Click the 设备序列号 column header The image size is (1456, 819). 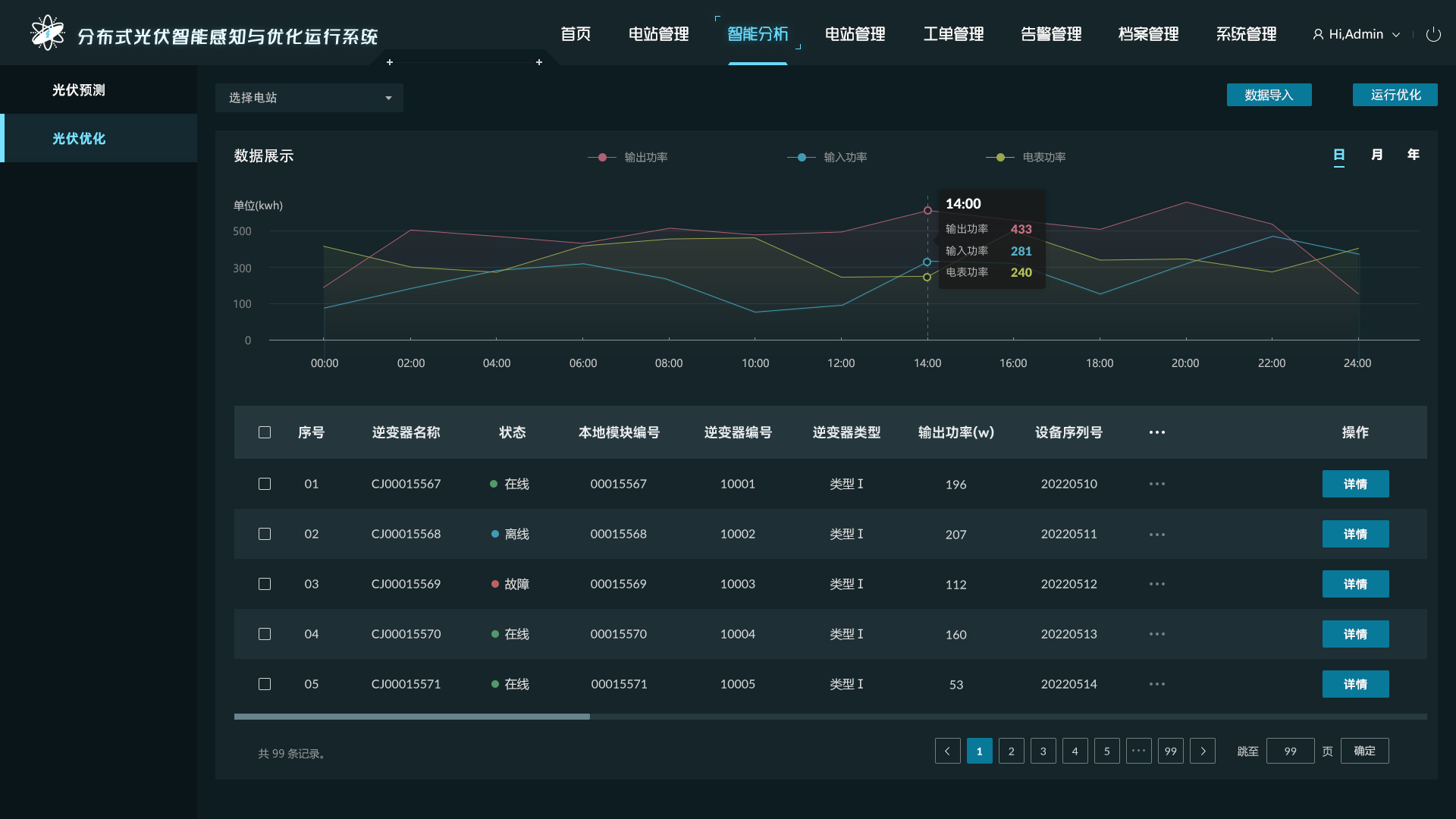[1068, 432]
